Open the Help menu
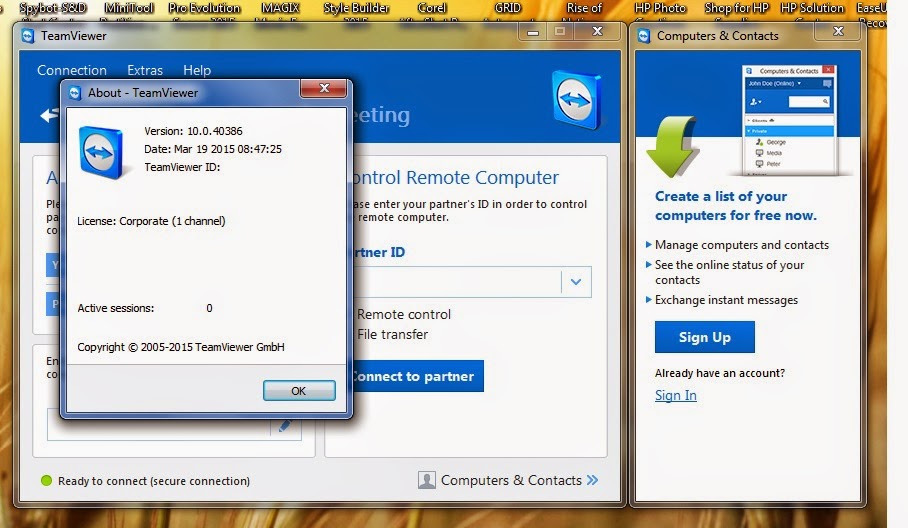908x528 pixels. [x=197, y=70]
